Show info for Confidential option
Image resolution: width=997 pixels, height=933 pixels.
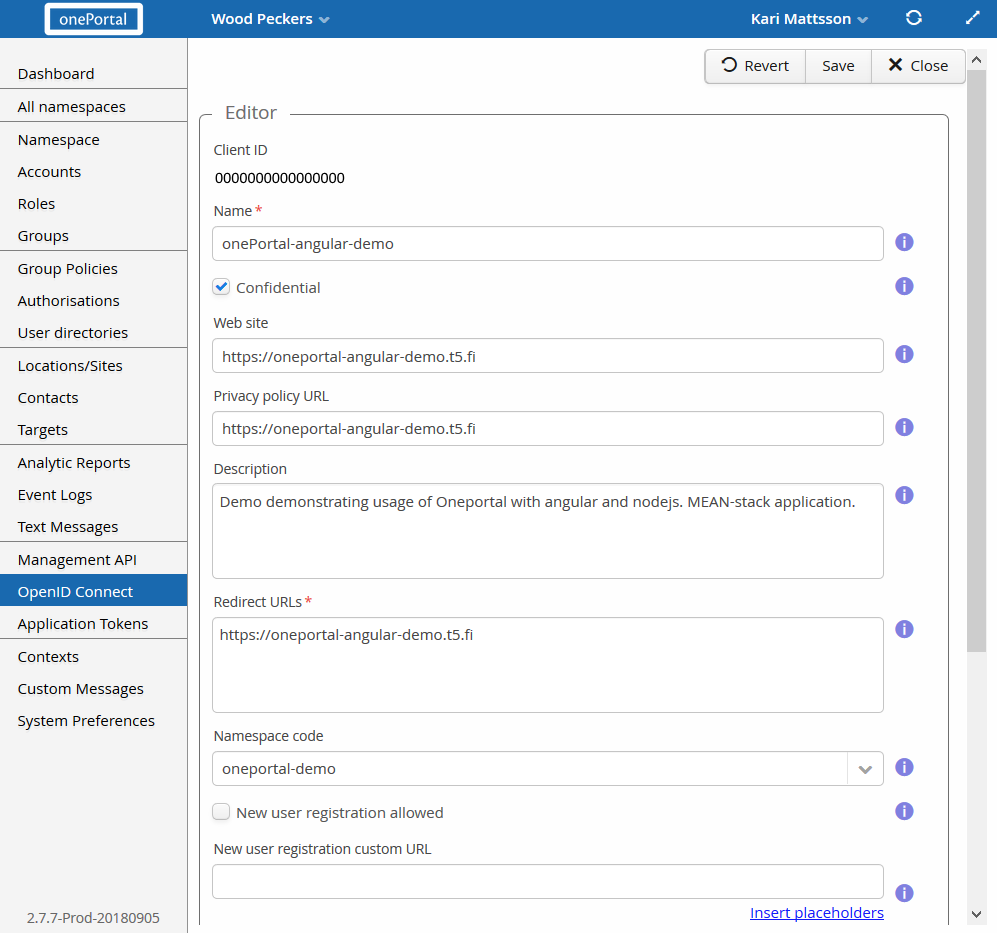coord(904,286)
